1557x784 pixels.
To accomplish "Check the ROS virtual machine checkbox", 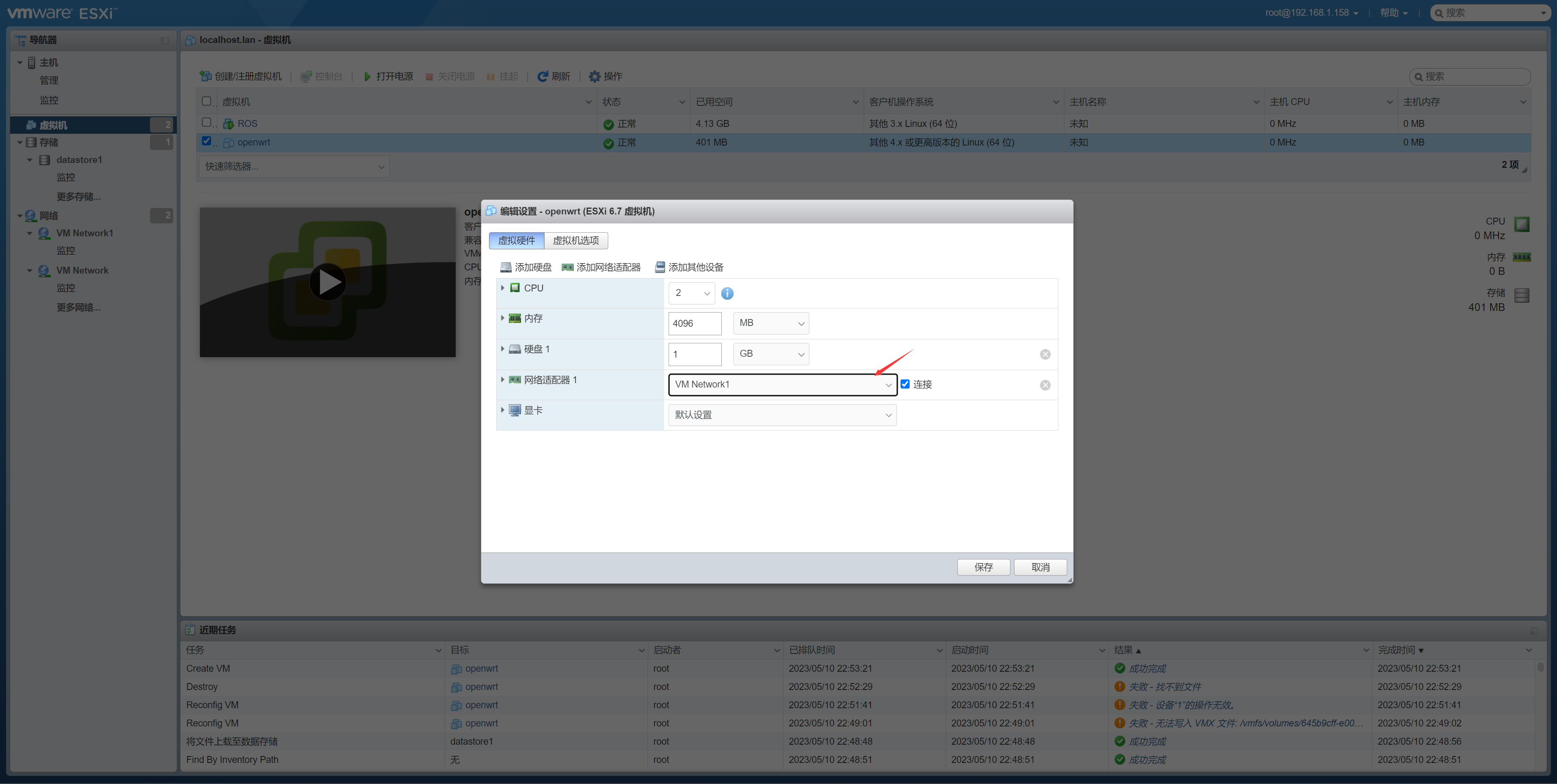I will pyautogui.click(x=207, y=122).
